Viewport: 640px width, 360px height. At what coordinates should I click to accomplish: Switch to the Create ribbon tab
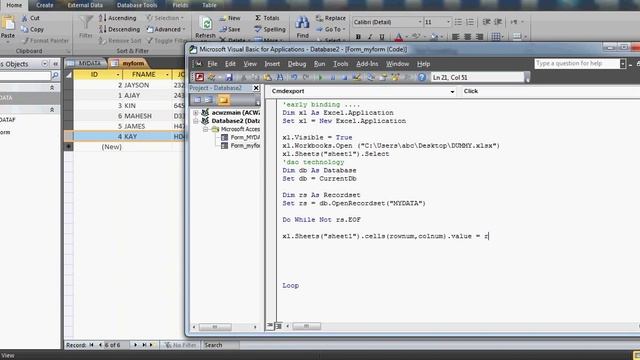[45, 5]
